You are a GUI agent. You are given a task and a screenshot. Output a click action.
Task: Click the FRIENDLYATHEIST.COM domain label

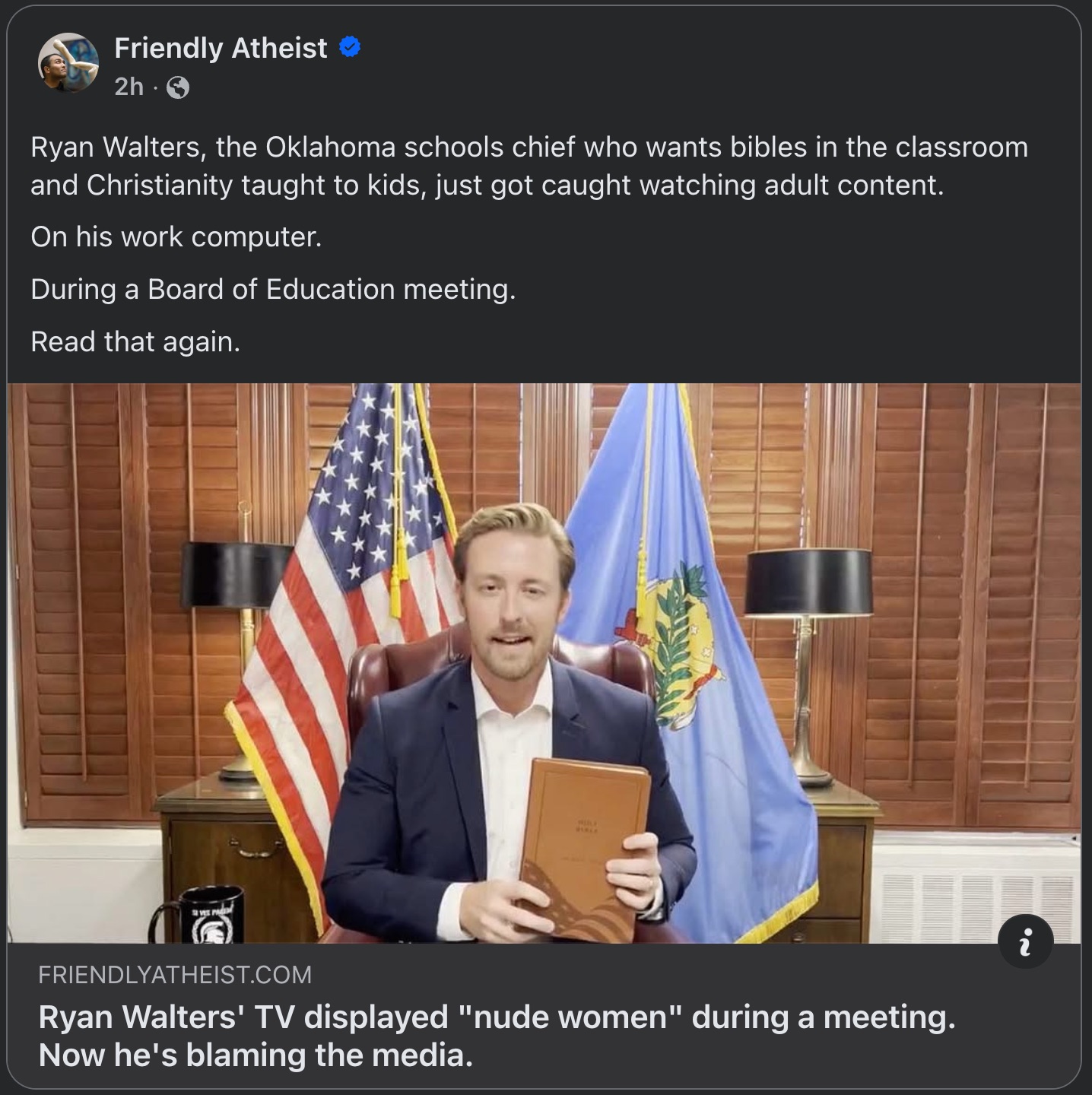click(x=175, y=975)
